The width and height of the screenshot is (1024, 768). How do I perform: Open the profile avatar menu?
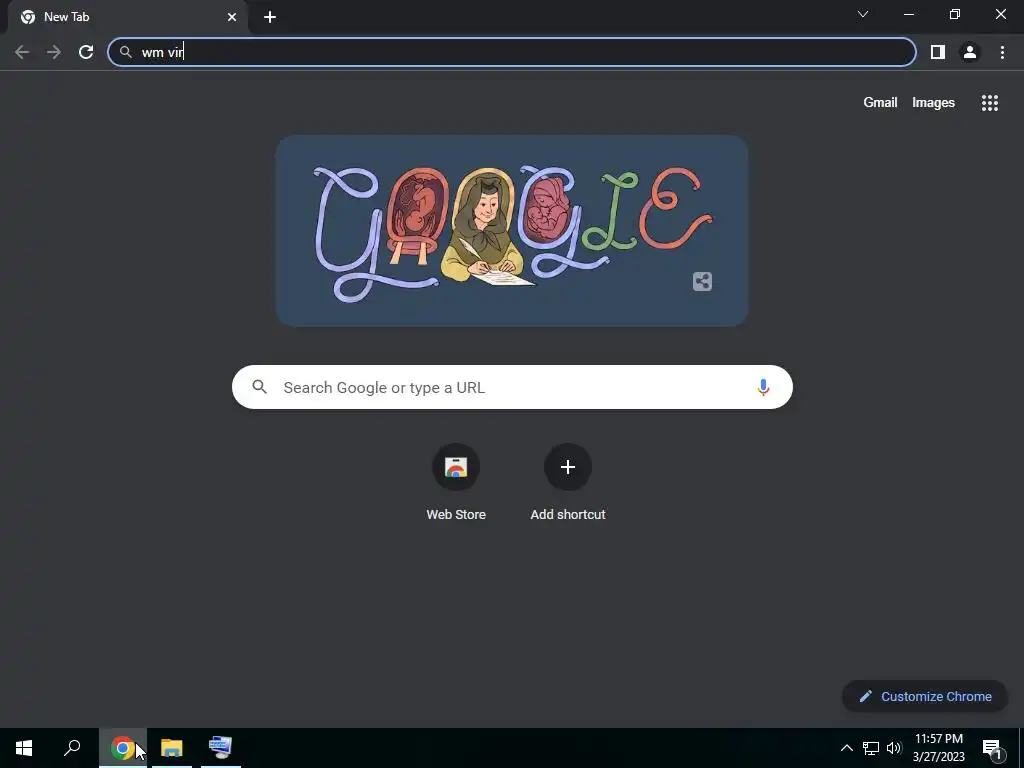[970, 52]
